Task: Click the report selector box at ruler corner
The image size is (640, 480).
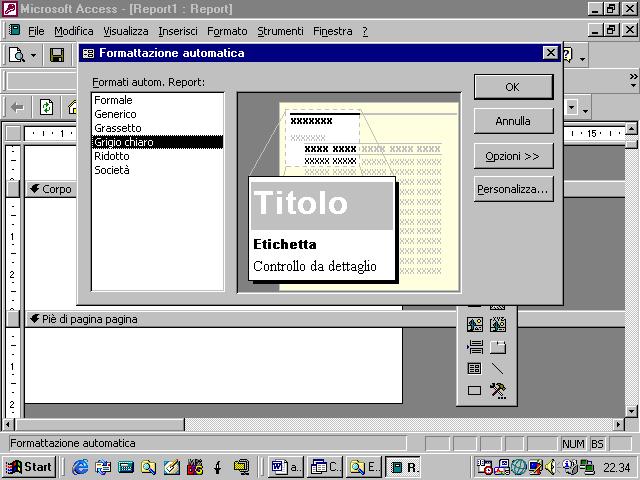Action: coord(13,133)
